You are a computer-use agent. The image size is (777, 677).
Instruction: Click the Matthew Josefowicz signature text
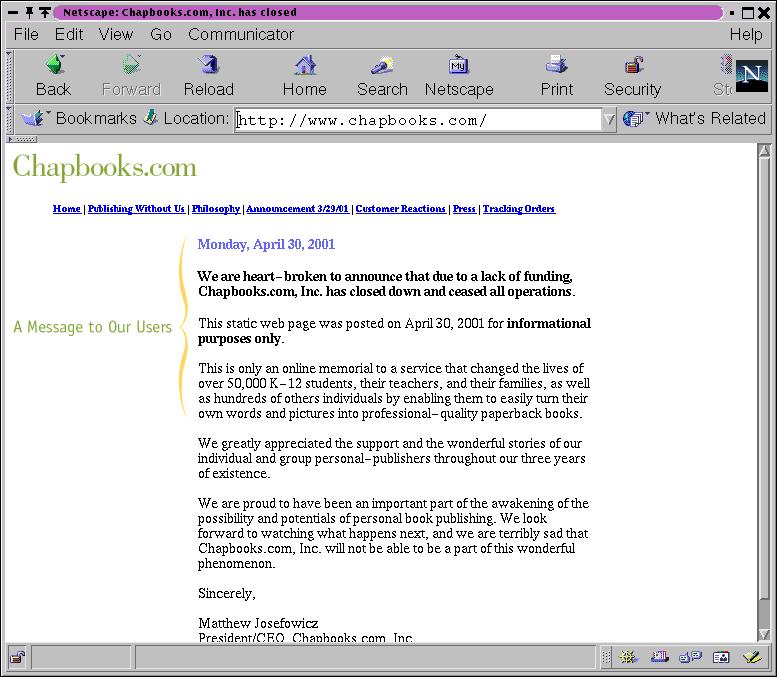click(x=258, y=623)
